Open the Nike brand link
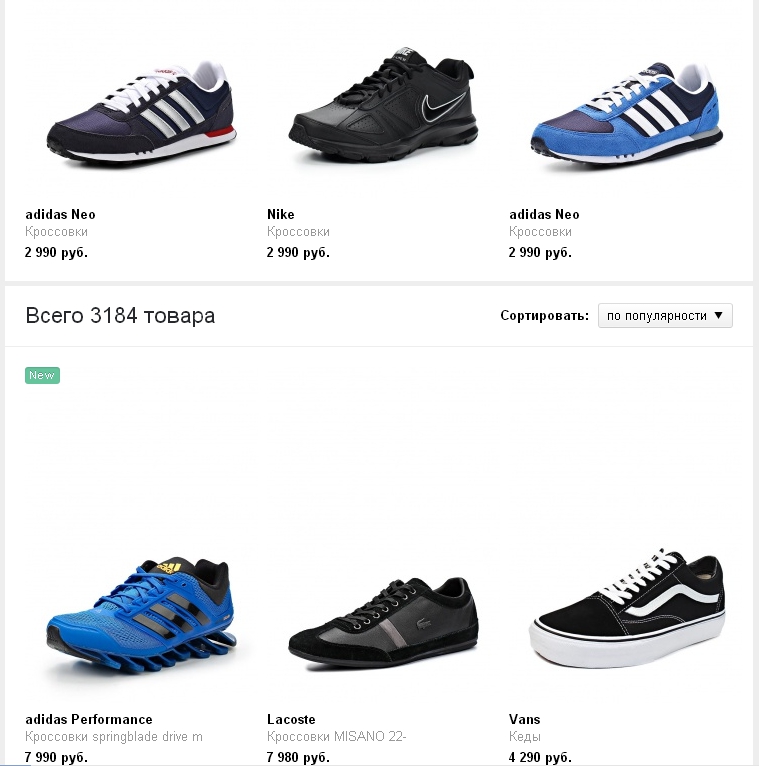 click(x=281, y=214)
